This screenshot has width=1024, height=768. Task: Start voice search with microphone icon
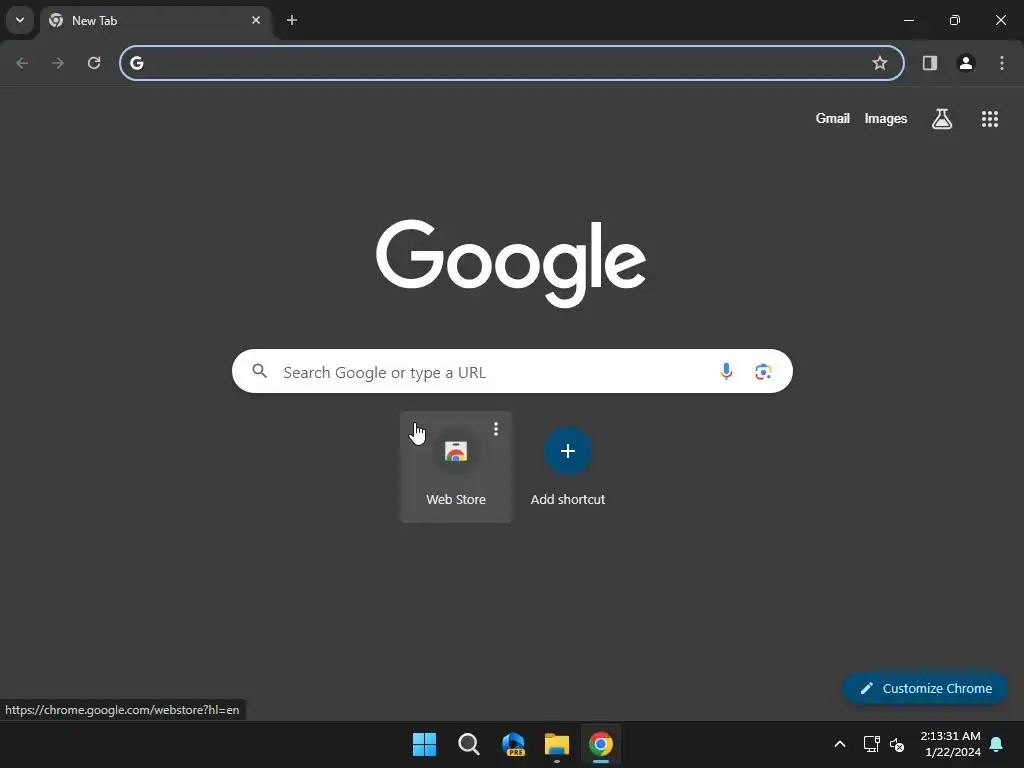[726, 372]
